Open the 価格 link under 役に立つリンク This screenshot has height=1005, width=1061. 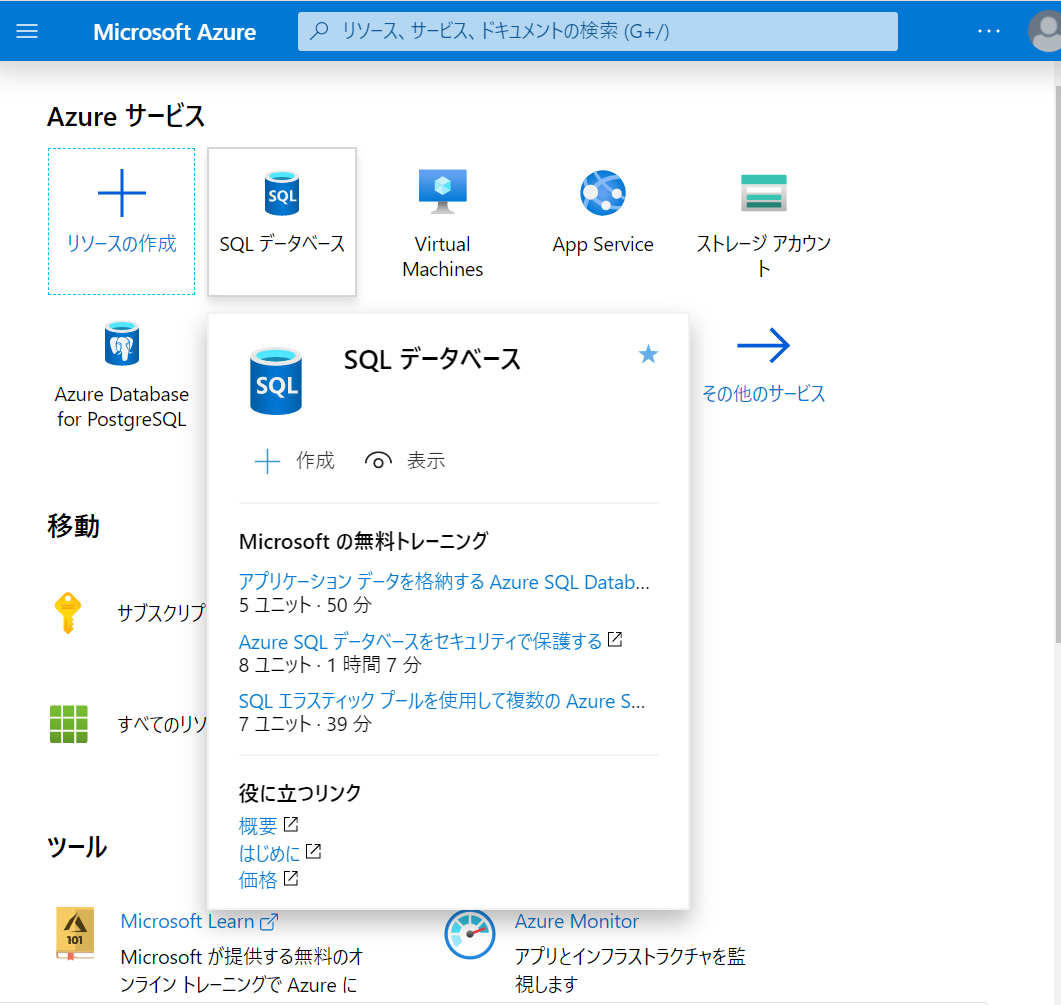(x=260, y=879)
